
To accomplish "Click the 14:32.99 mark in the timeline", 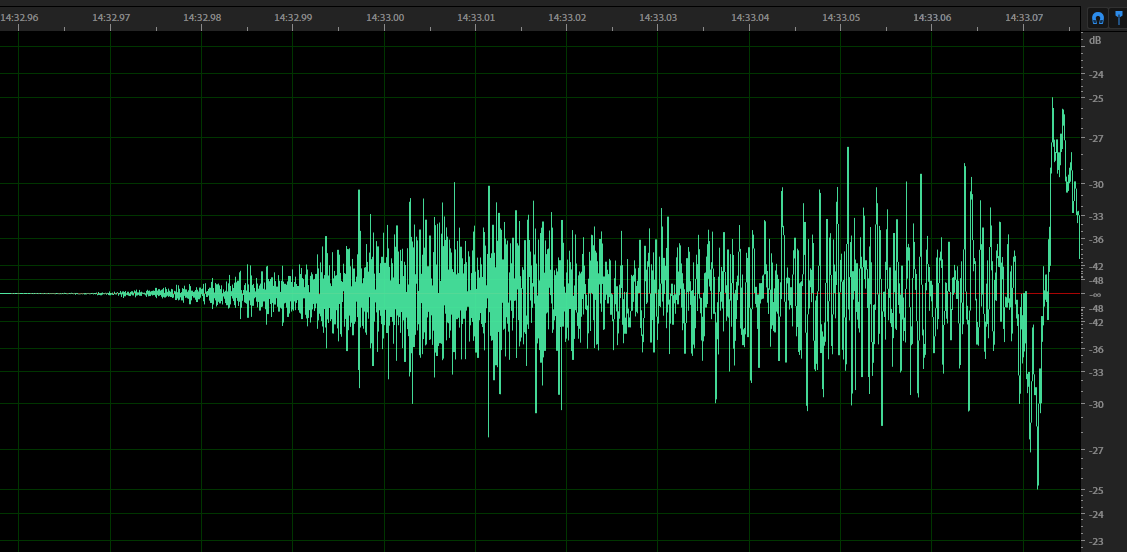I will [293, 17].
